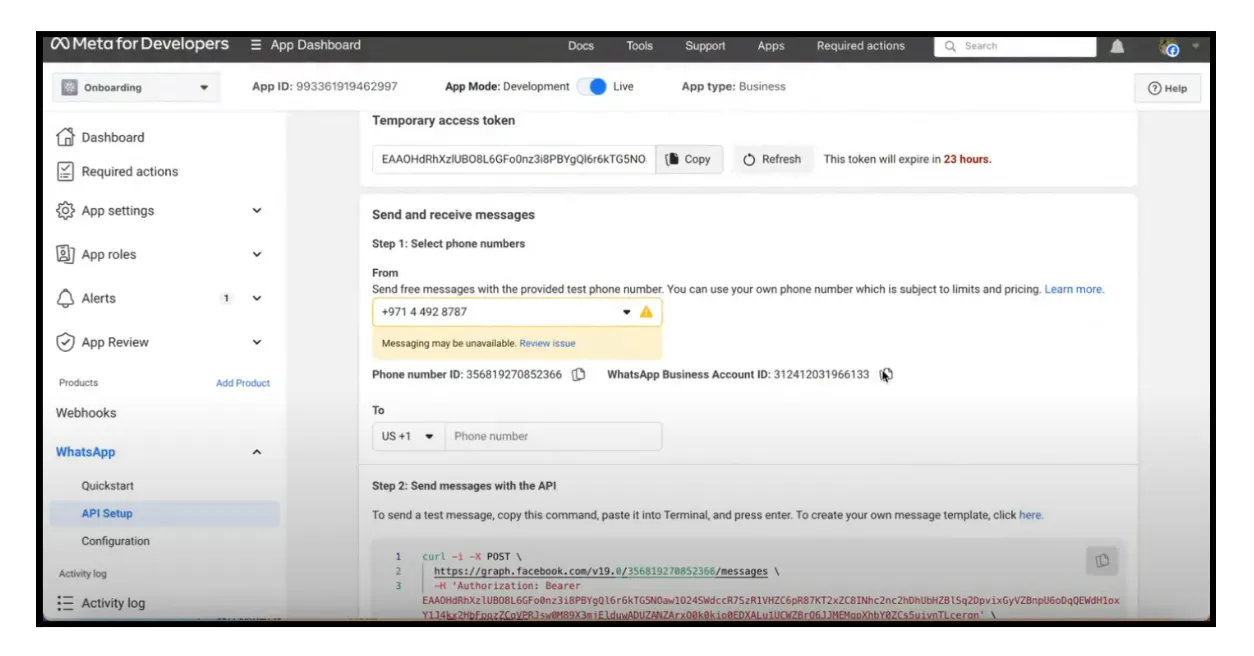
Task: Click the Alerts count badge showing 1
Action: click(x=226, y=298)
